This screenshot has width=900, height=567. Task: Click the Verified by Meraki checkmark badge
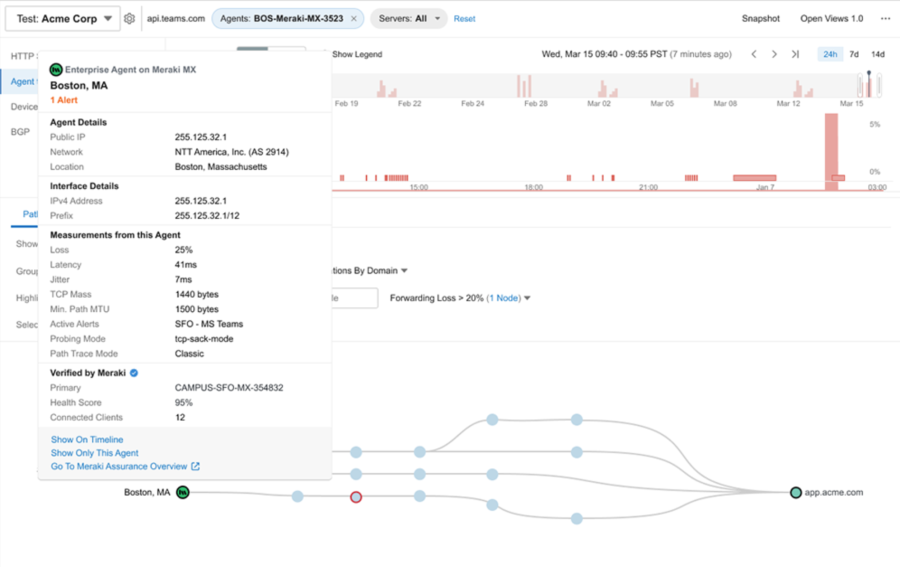(x=134, y=373)
